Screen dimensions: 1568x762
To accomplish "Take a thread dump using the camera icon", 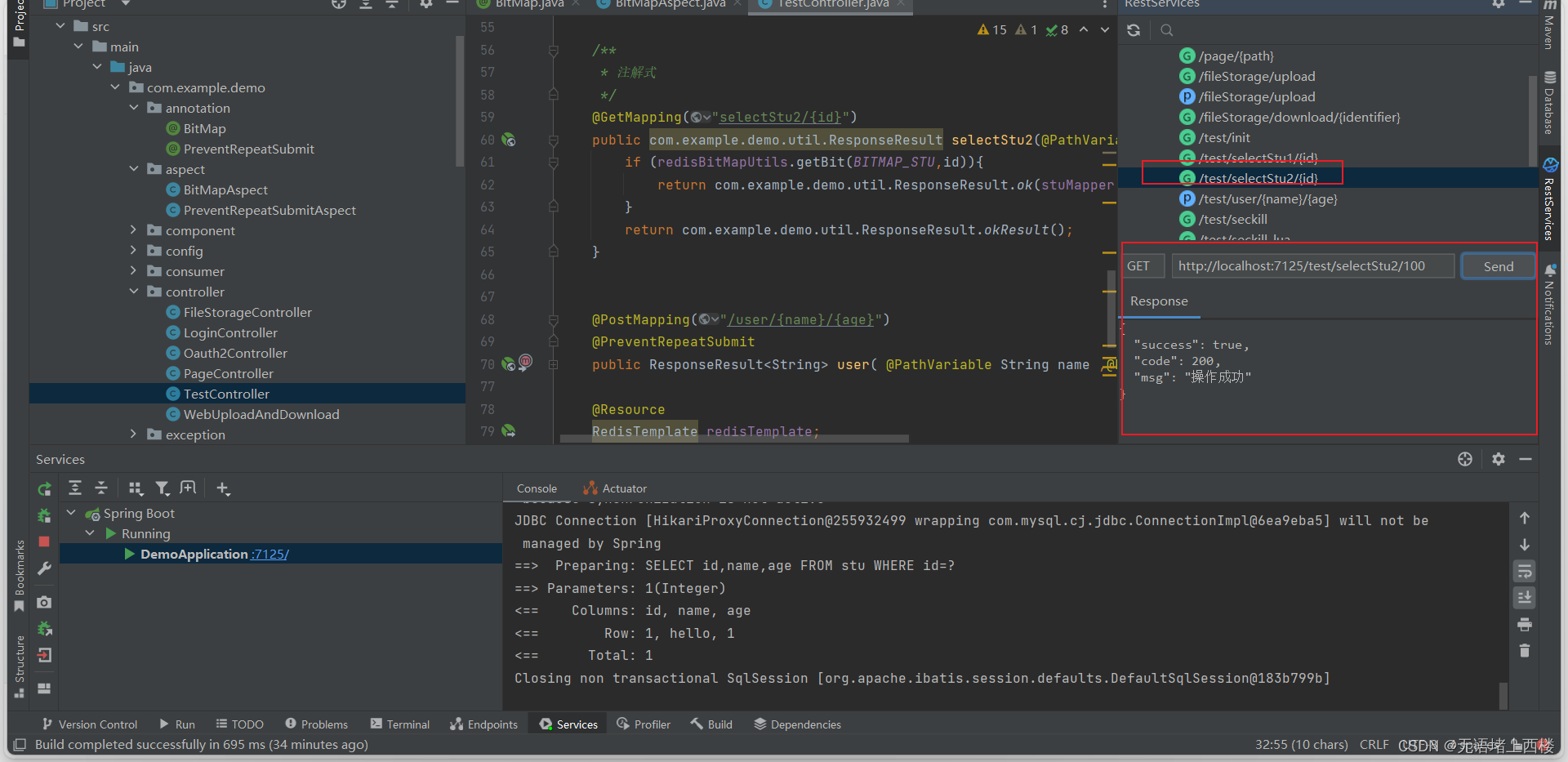I will click(44, 602).
